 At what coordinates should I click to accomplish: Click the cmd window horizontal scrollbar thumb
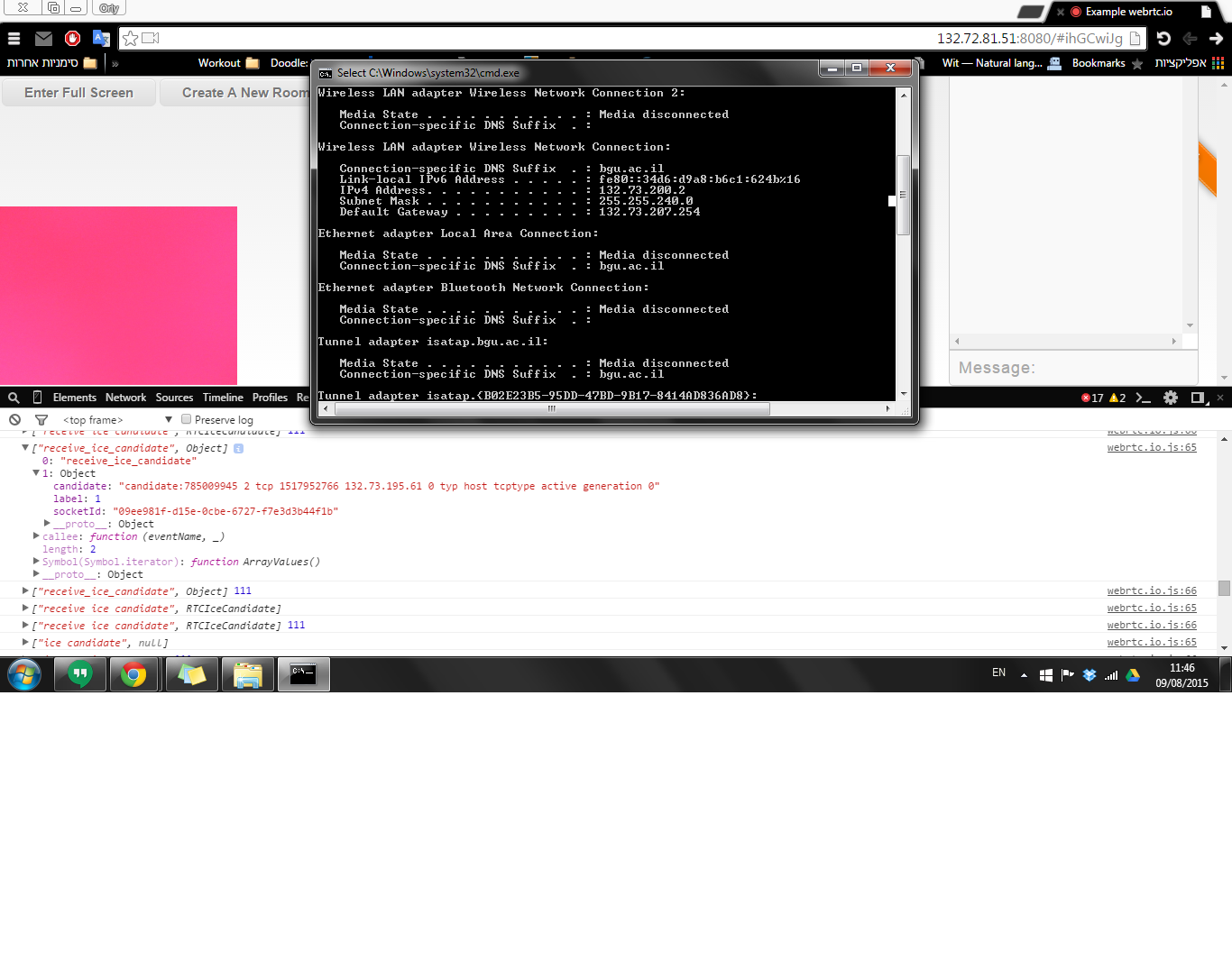click(552, 408)
